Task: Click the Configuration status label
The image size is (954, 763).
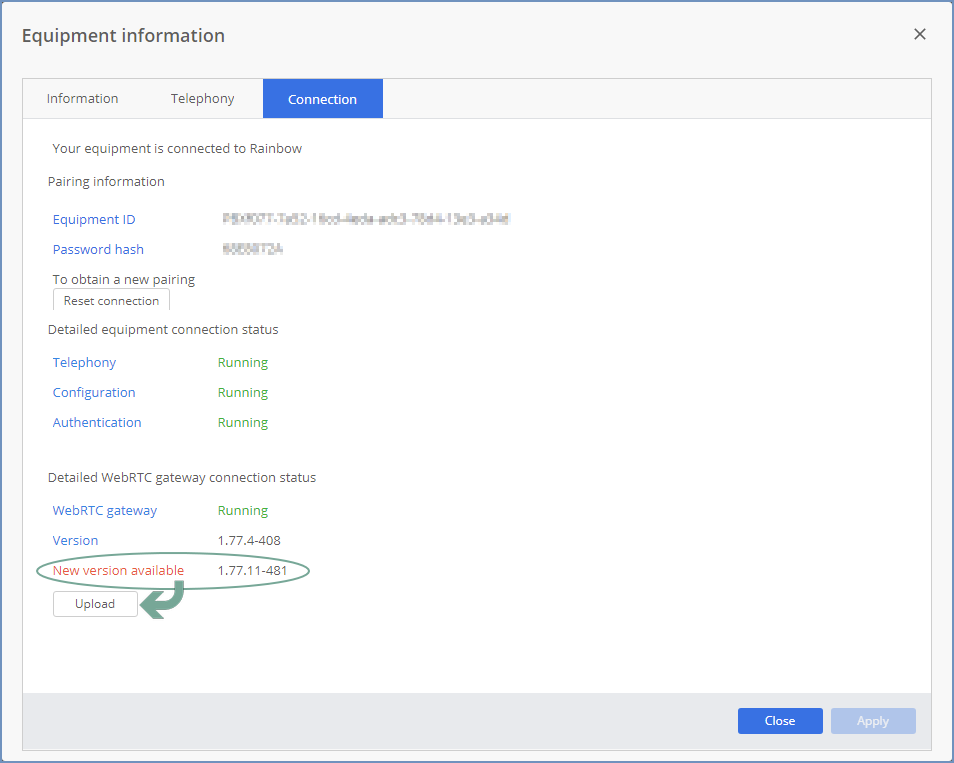Action: point(94,392)
